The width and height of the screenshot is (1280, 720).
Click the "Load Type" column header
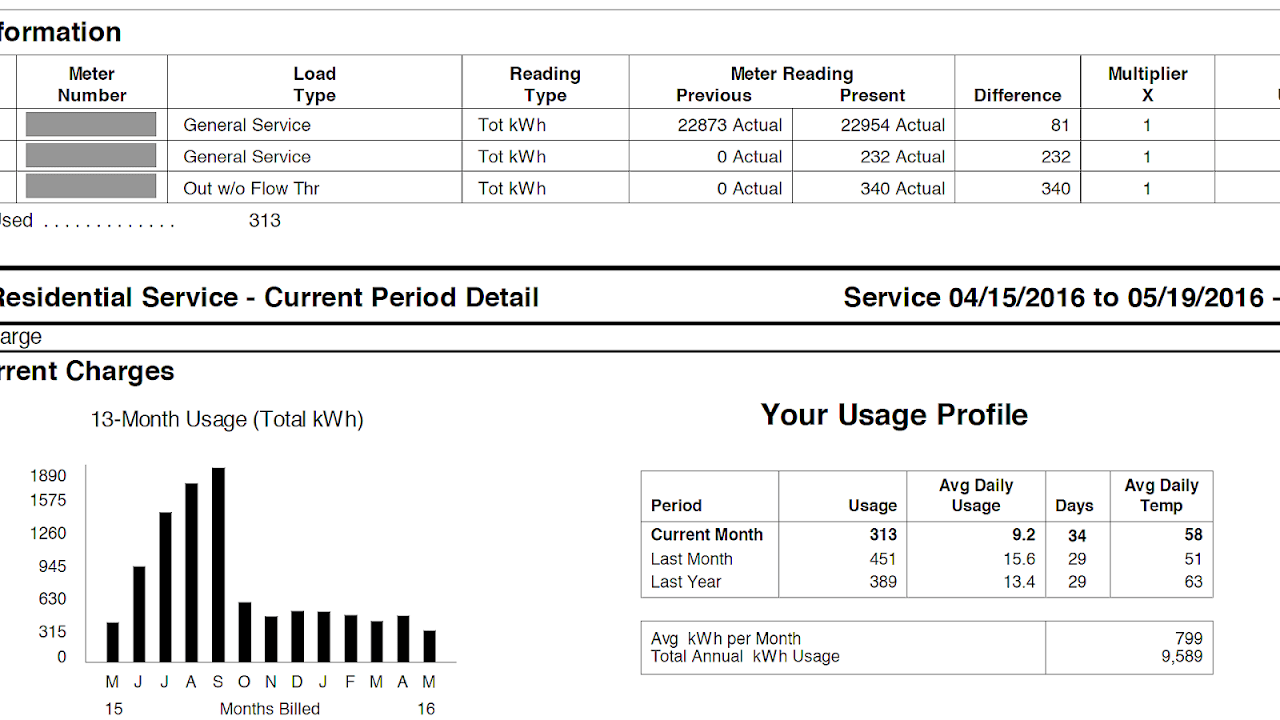(x=314, y=85)
